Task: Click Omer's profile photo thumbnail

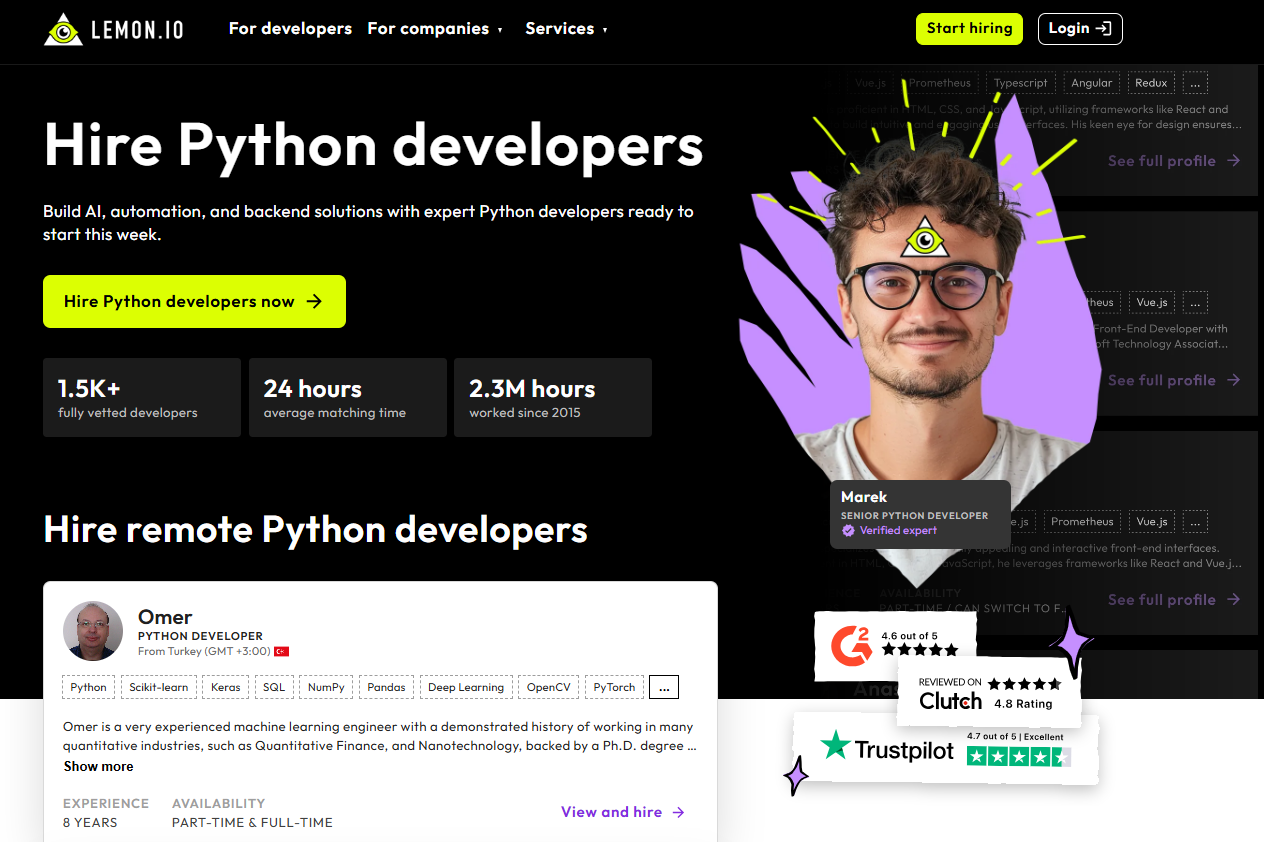Action: point(93,631)
